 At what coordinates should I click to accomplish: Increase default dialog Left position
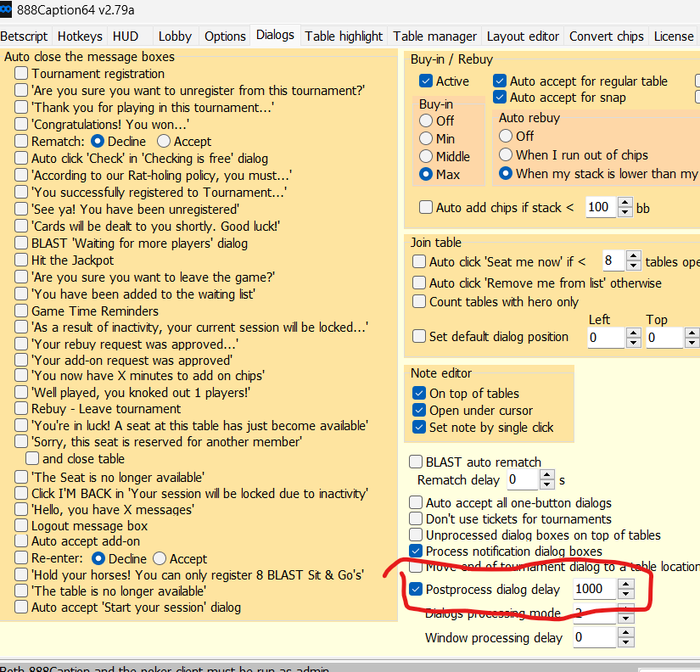coord(633,333)
